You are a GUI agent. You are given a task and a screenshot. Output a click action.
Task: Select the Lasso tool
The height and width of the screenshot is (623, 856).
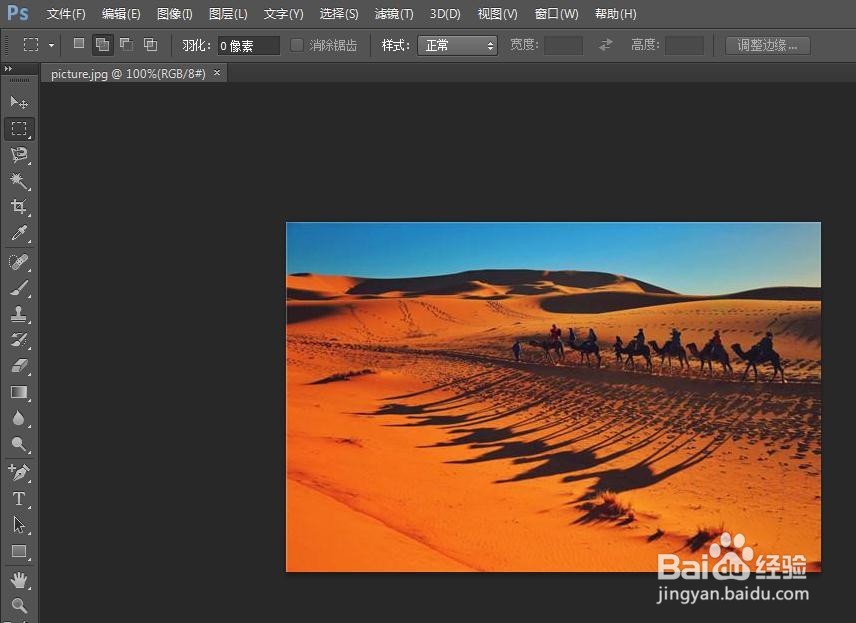(x=18, y=155)
